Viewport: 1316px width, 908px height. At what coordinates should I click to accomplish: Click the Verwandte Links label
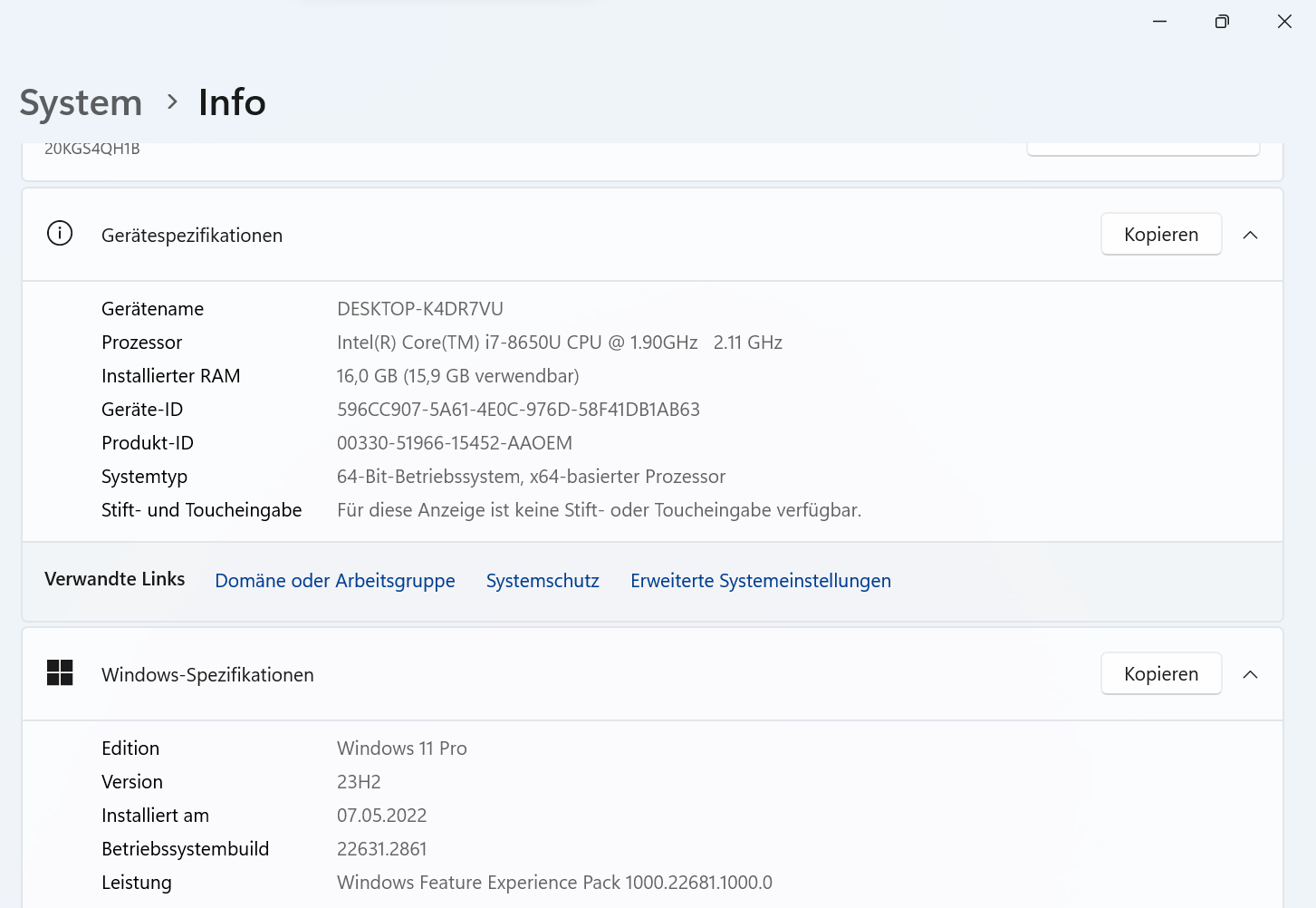click(114, 579)
